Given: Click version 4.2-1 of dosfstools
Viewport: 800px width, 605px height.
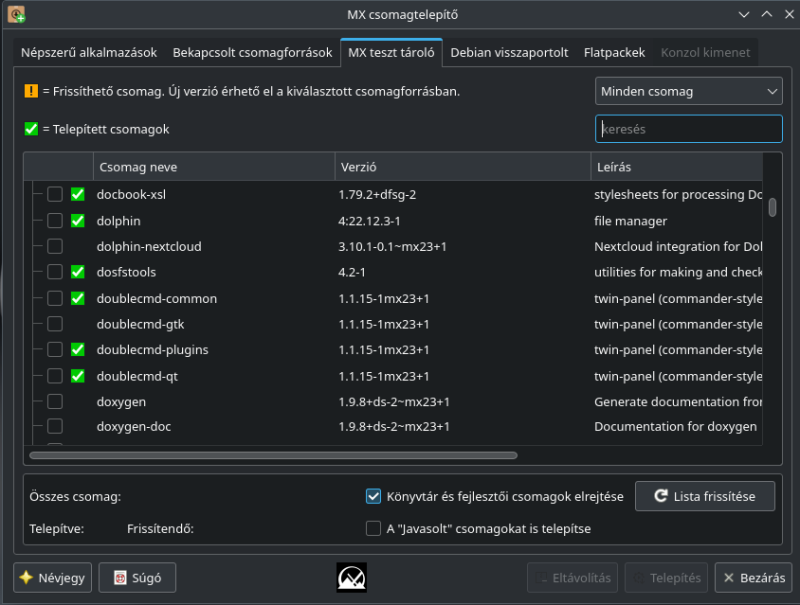Looking at the screenshot, I should [352, 272].
